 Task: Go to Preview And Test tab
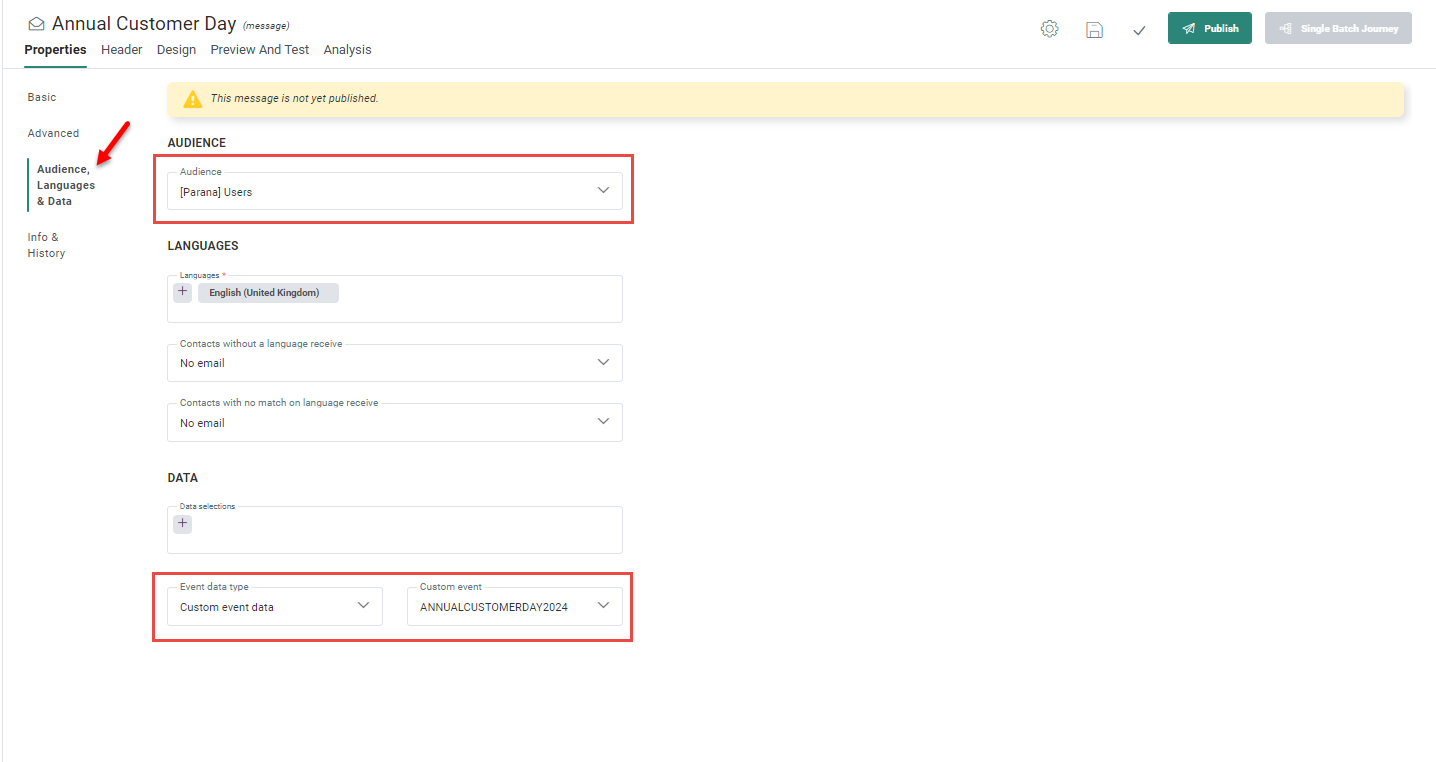click(259, 50)
